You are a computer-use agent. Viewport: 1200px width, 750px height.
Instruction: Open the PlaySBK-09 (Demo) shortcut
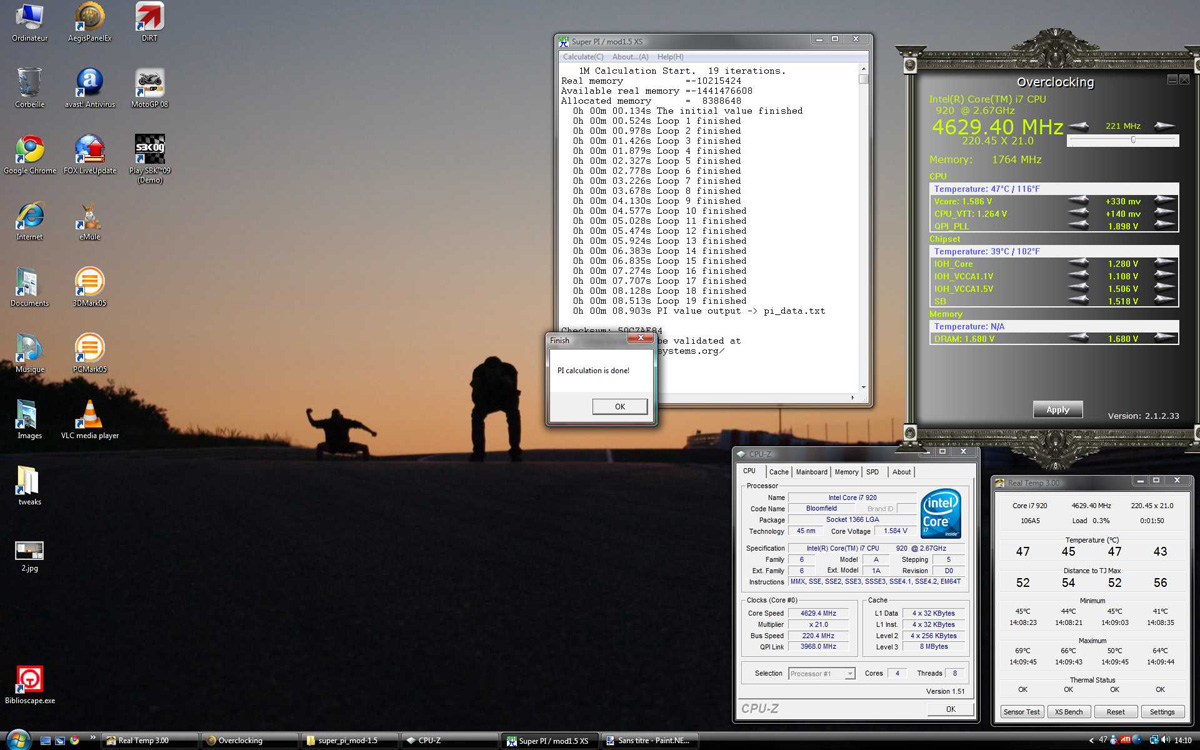click(x=149, y=159)
